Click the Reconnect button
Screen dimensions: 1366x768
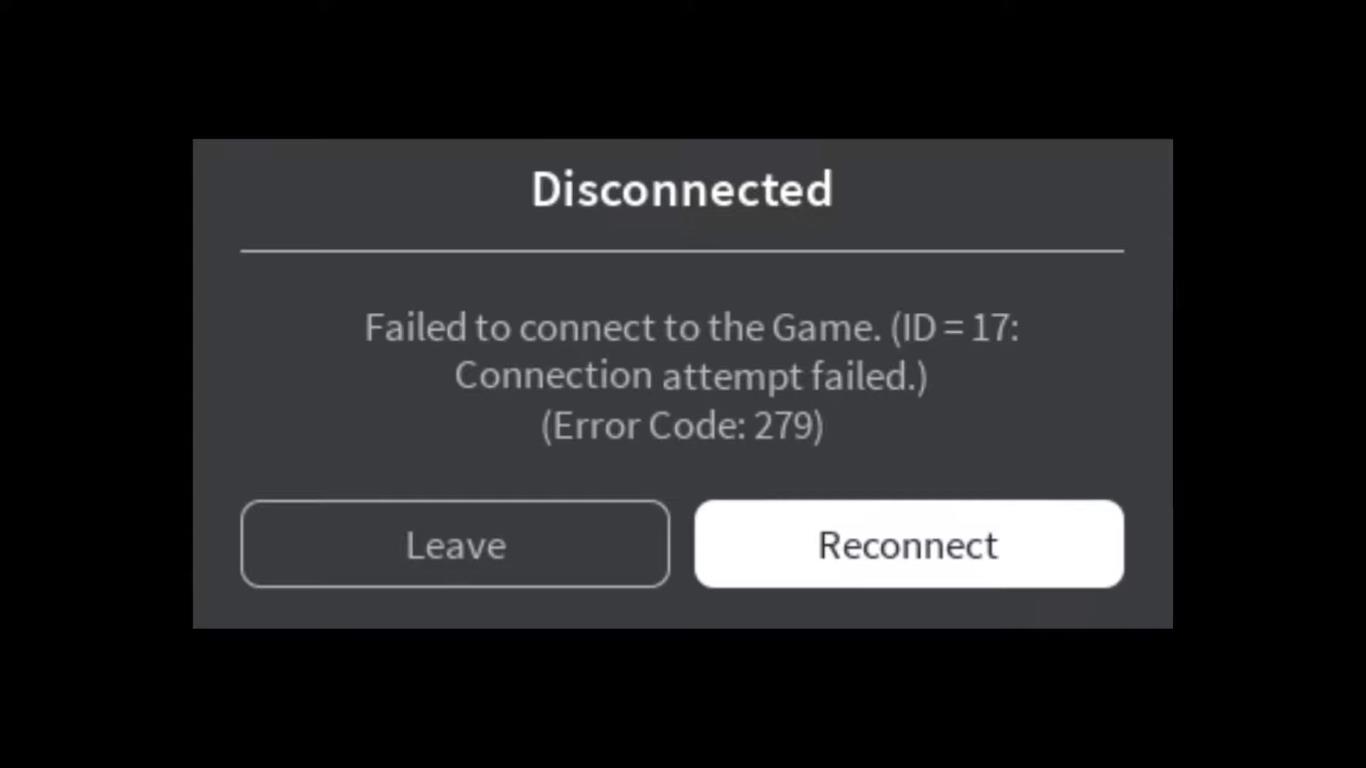tap(909, 544)
